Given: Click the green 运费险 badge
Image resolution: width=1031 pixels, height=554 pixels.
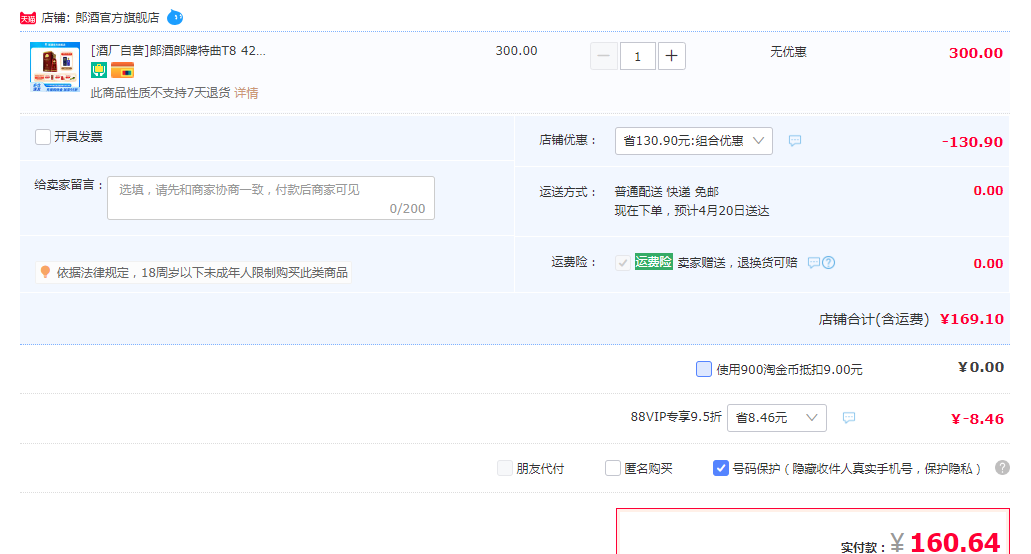Looking at the screenshot, I should 654,262.
